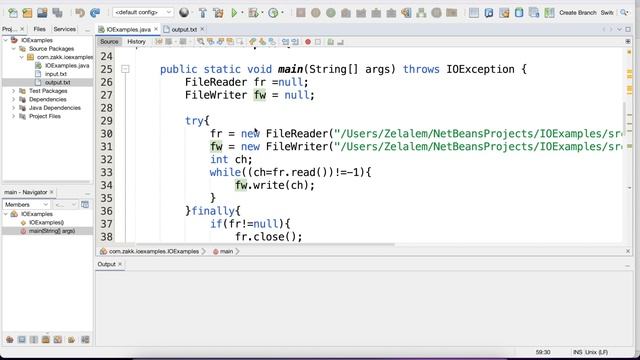Close the IOExamples.java tab
This screenshot has width=640, height=360.
[156, 29]
